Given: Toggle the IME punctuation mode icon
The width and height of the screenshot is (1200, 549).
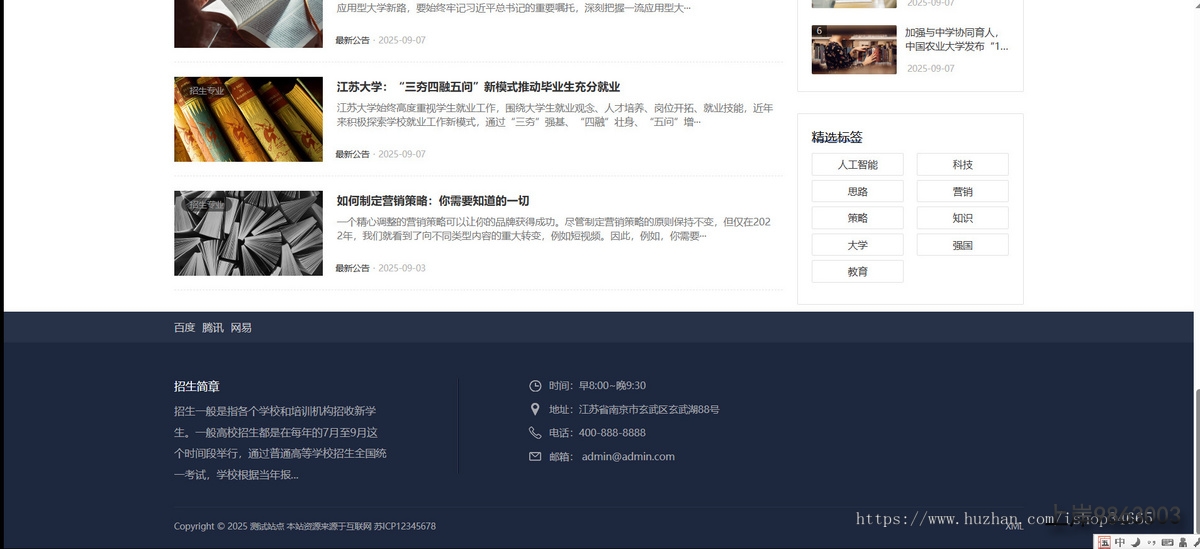Looking at the screenshot, I should pos(1150,542).
